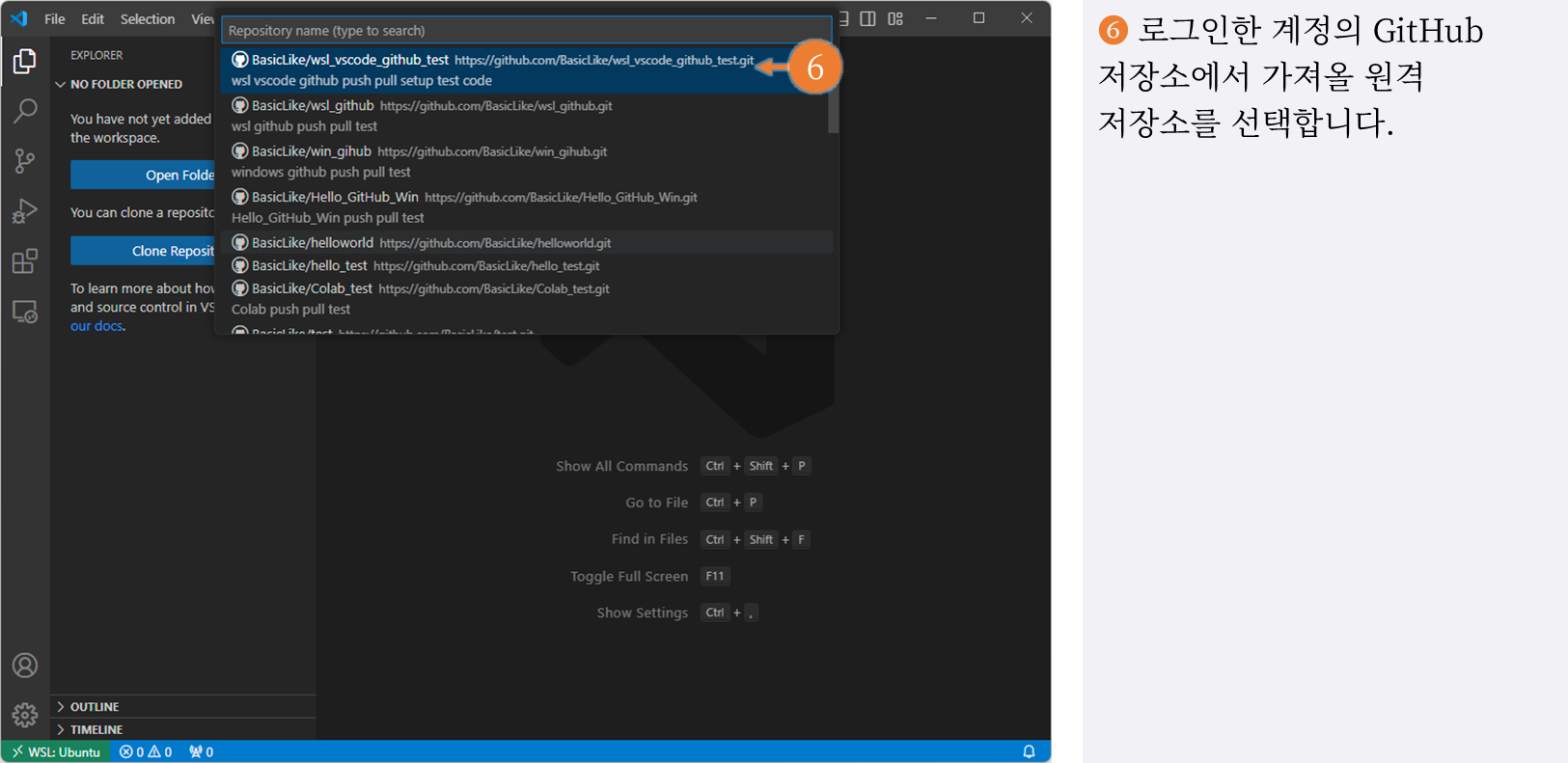
Task: Click Toggle Full Screen shortcut hint
Action: pos(649,576)
